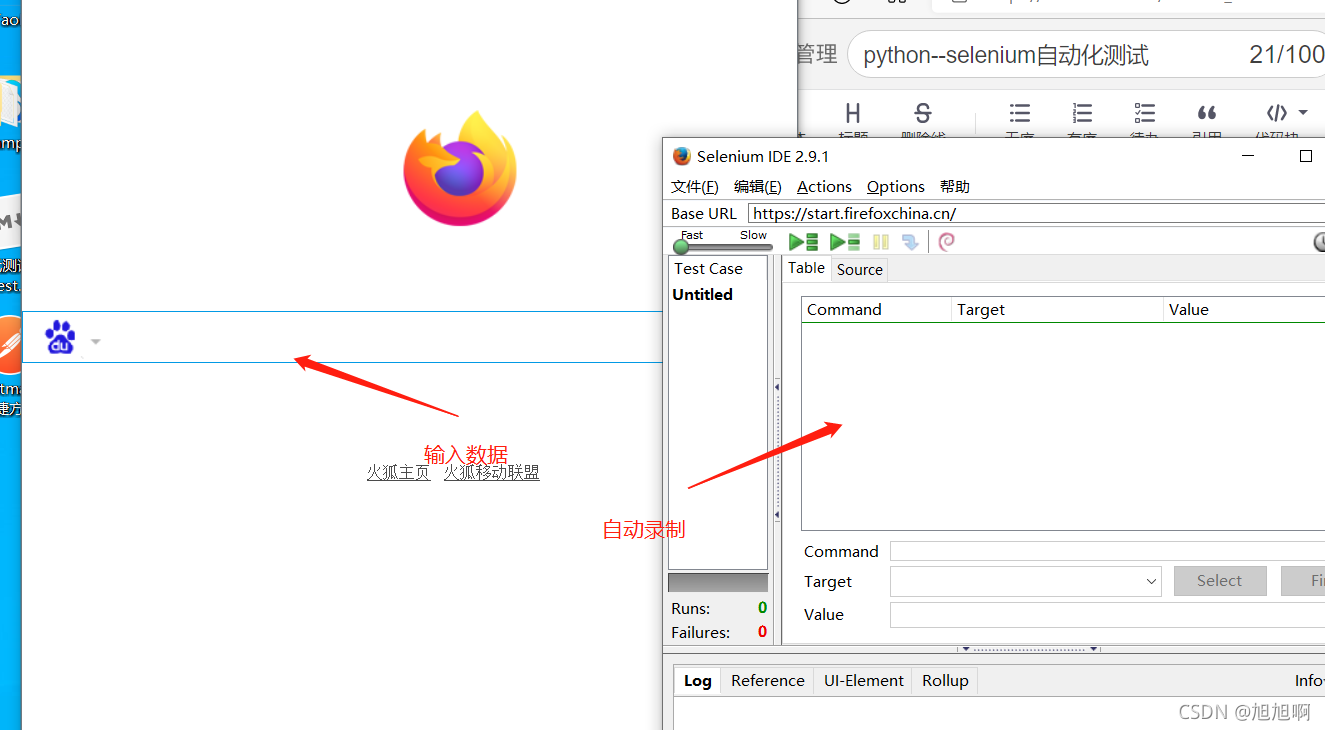The height and width of the screenshot is (730, 1325).
Task: Click the Command column header
Action: (876, 310)
